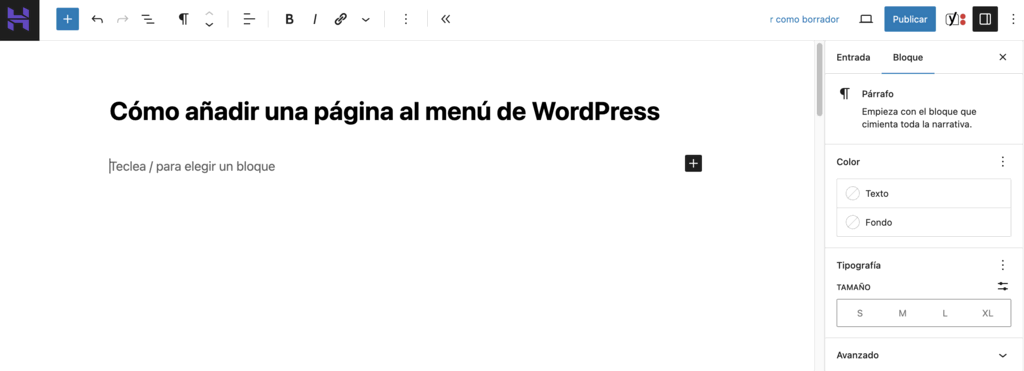Screen dimensions: 1024x371
Task: Open the block inserter plus button in toolbar
Action: coord(67,20)
